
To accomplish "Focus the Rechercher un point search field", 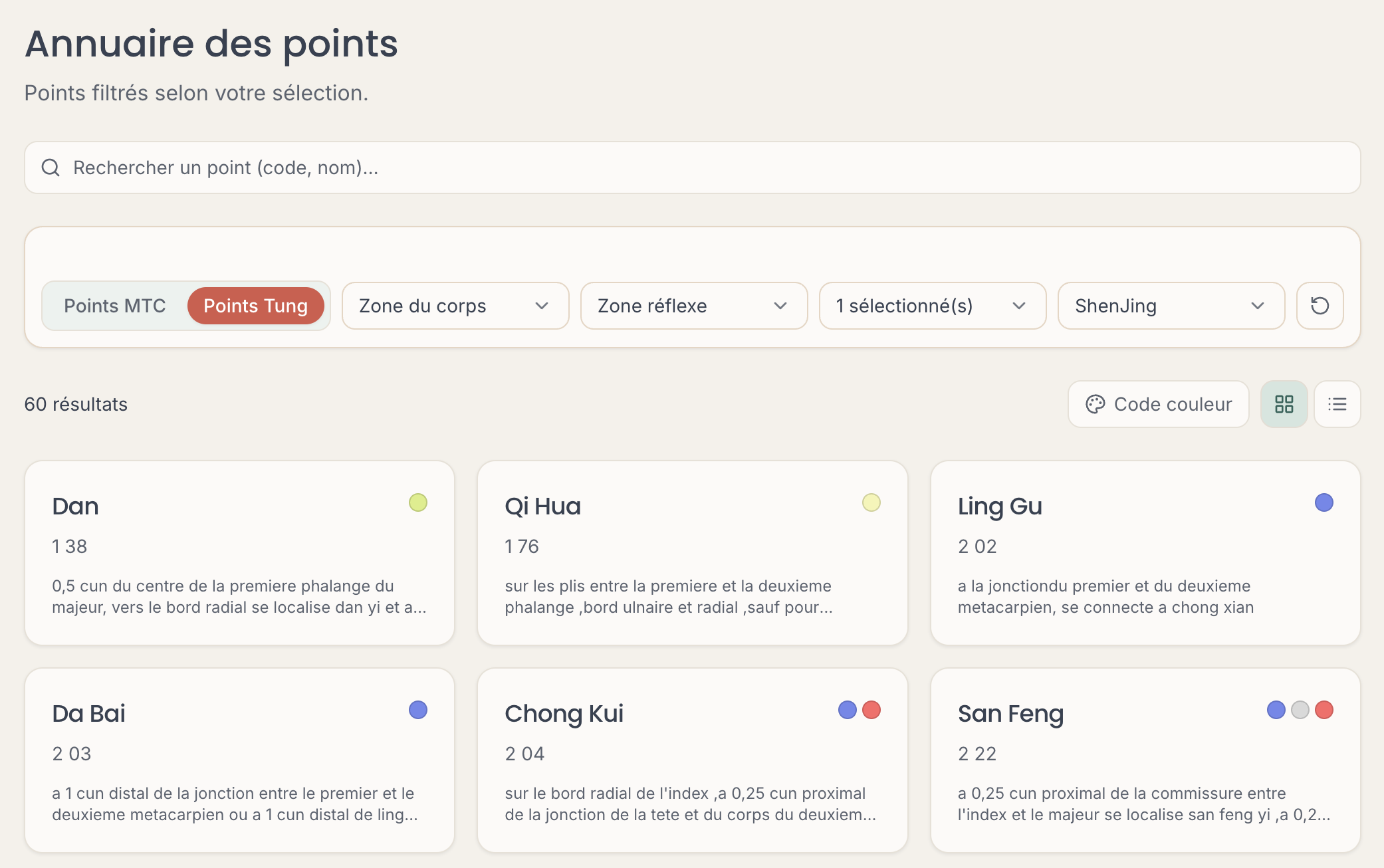I will tap(692, 167).
